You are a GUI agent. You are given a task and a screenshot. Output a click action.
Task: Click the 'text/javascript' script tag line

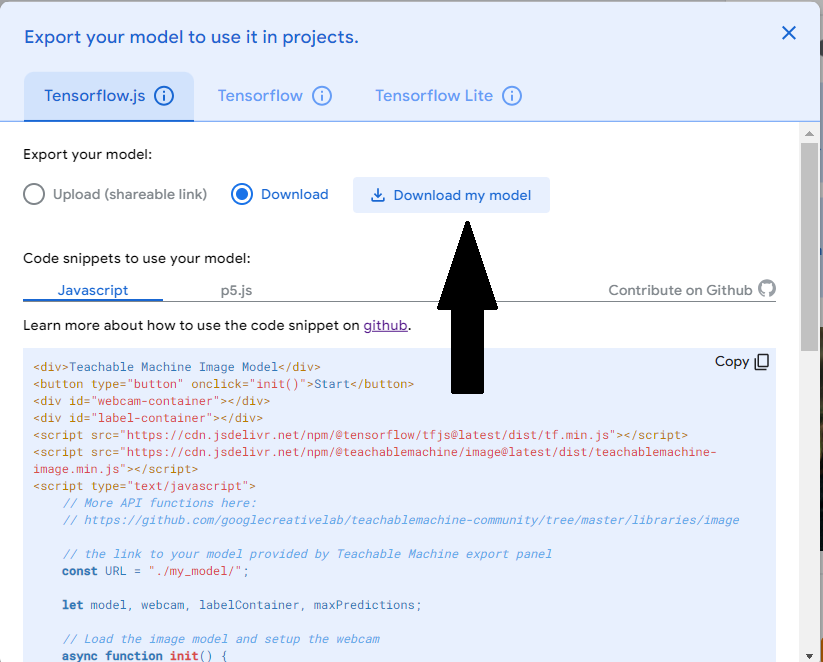[144, 486]
